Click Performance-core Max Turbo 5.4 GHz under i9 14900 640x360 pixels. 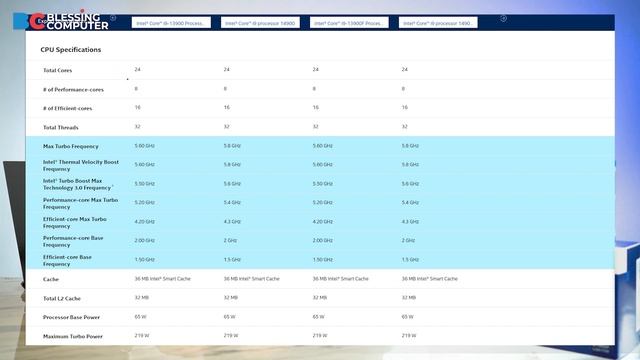point(232,202)
